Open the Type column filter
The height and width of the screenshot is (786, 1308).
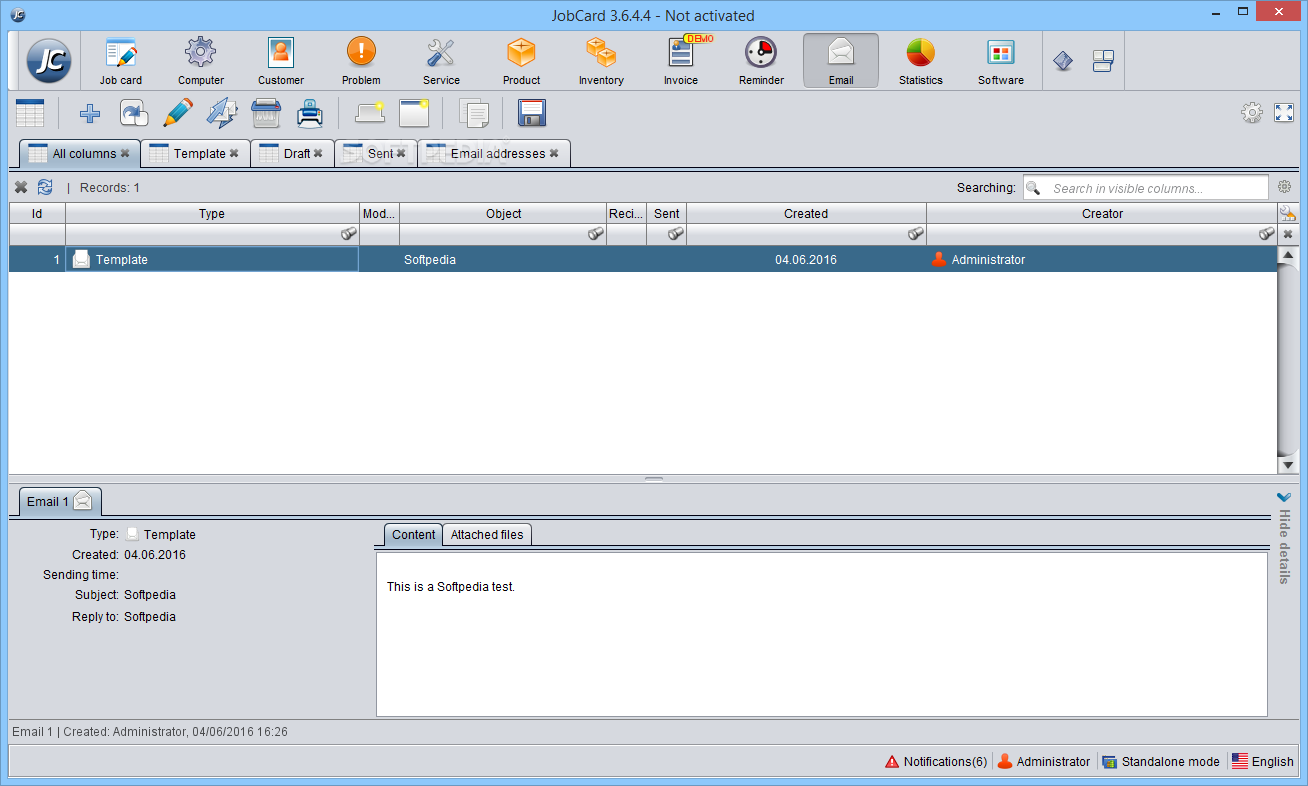[x=349, y=234]
